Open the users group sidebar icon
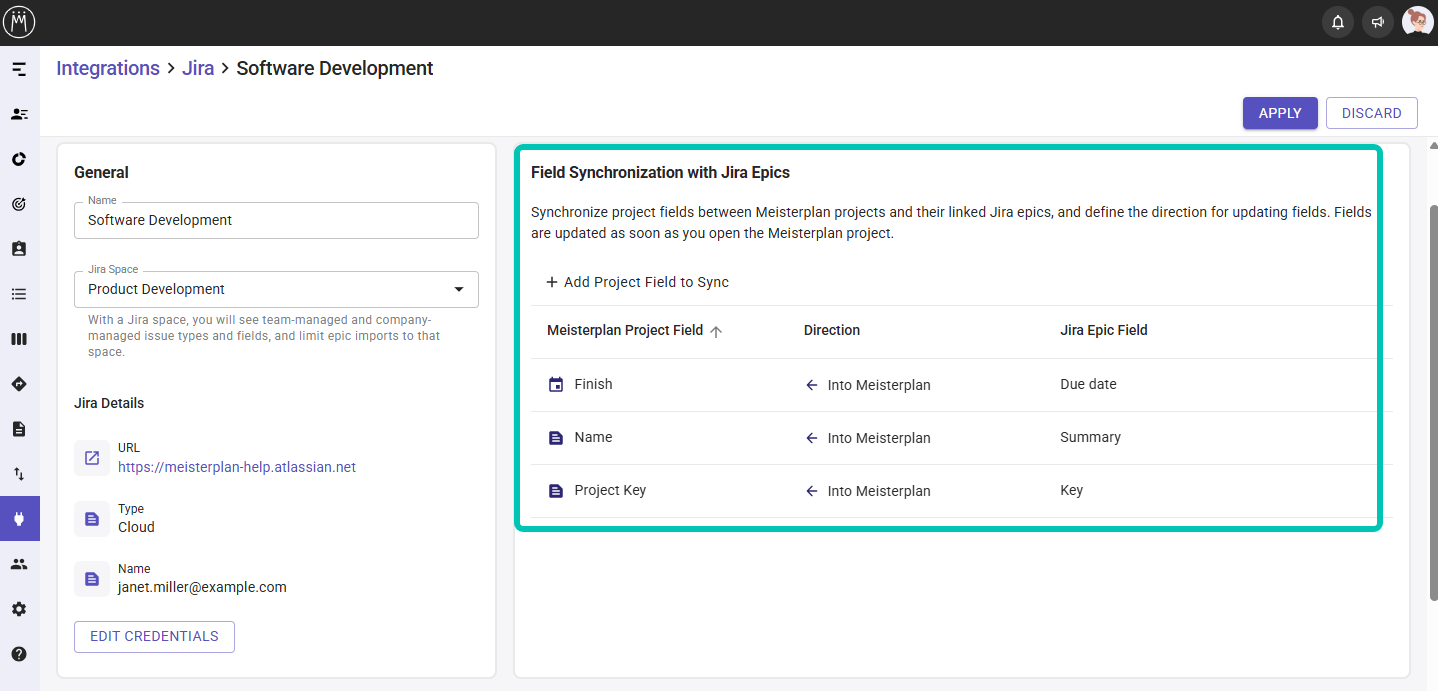This screenshot has width=1438, height=691. click(19, 564)
